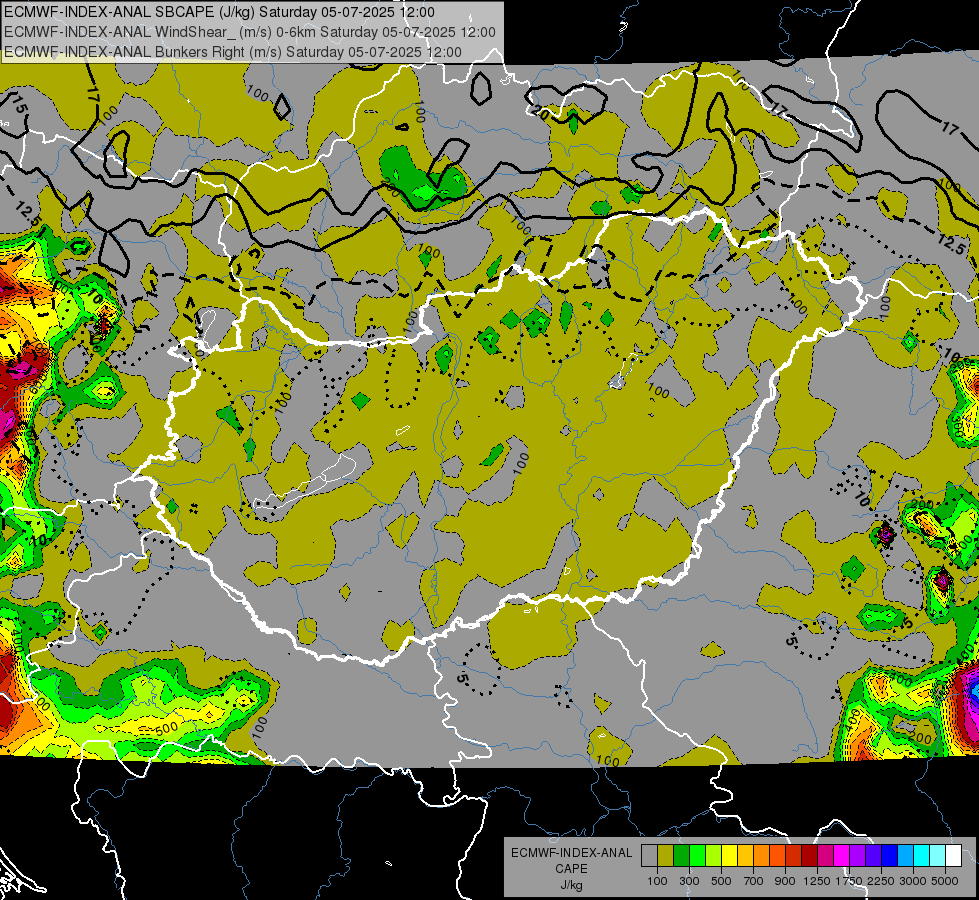
Task: Select the dark red legend swatch
Action: coord(810,856)
